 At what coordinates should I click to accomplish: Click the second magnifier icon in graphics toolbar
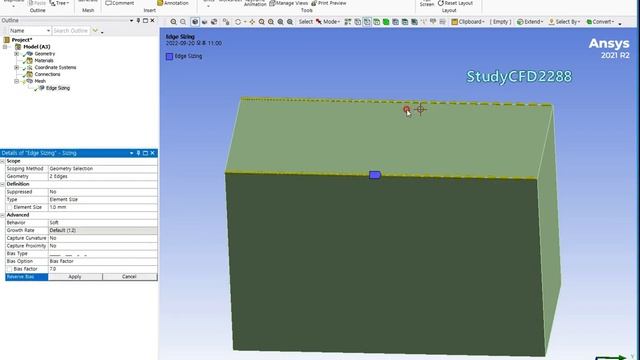tap(183, 22)
